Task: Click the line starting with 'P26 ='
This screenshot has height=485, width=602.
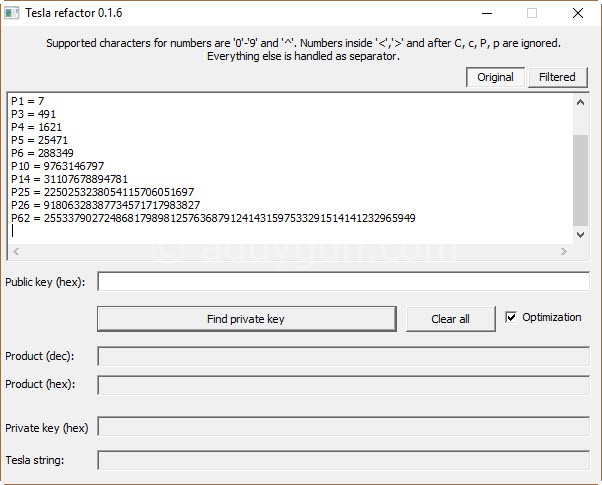Action: (106, 205)
